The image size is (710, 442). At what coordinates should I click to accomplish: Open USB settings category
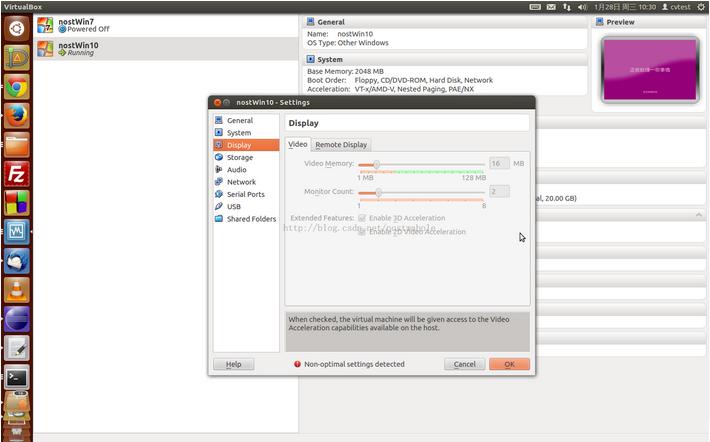pos(246,206)
